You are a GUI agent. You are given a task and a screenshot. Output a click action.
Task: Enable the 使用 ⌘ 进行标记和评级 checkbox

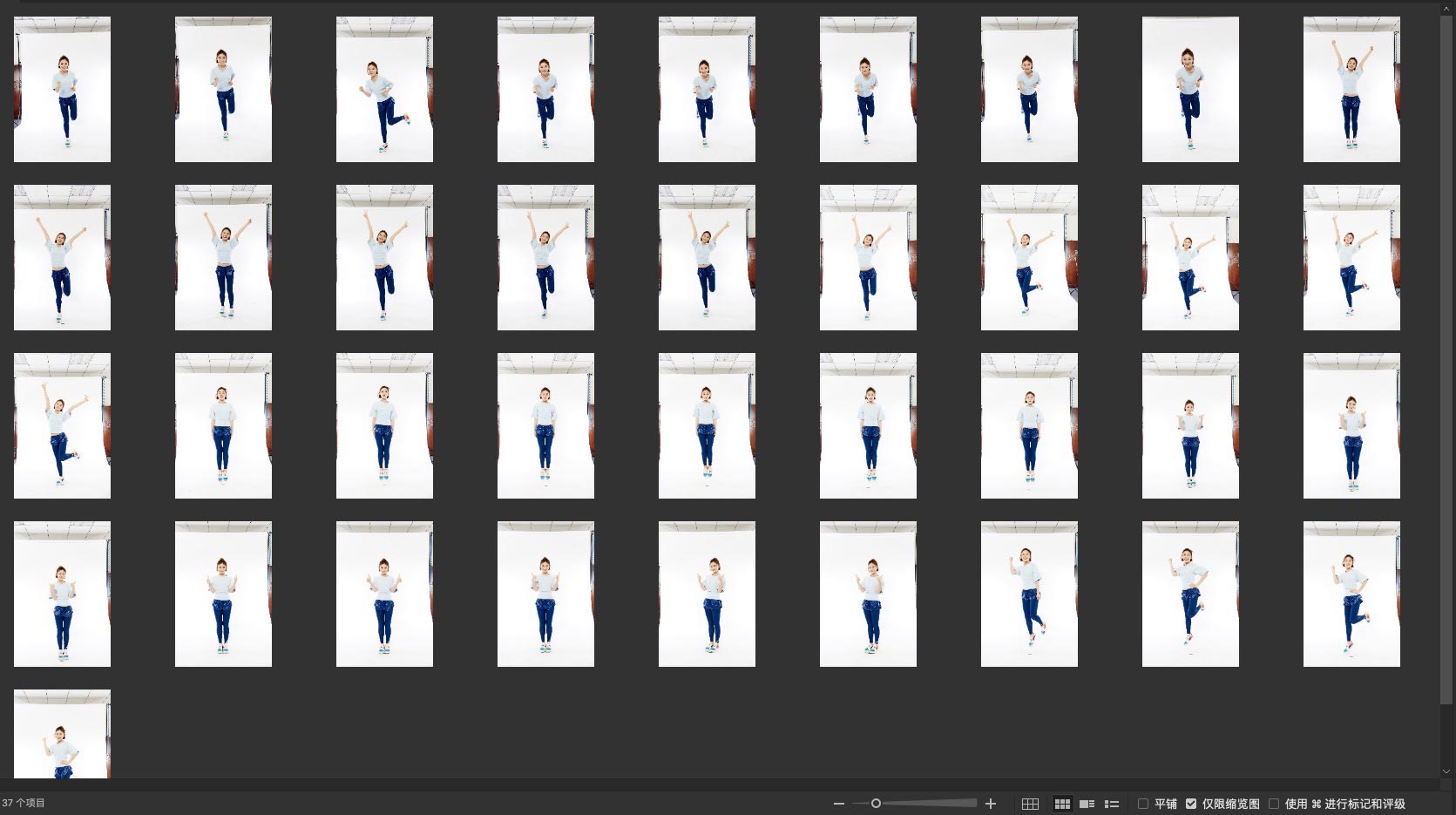pos(1274,804)
